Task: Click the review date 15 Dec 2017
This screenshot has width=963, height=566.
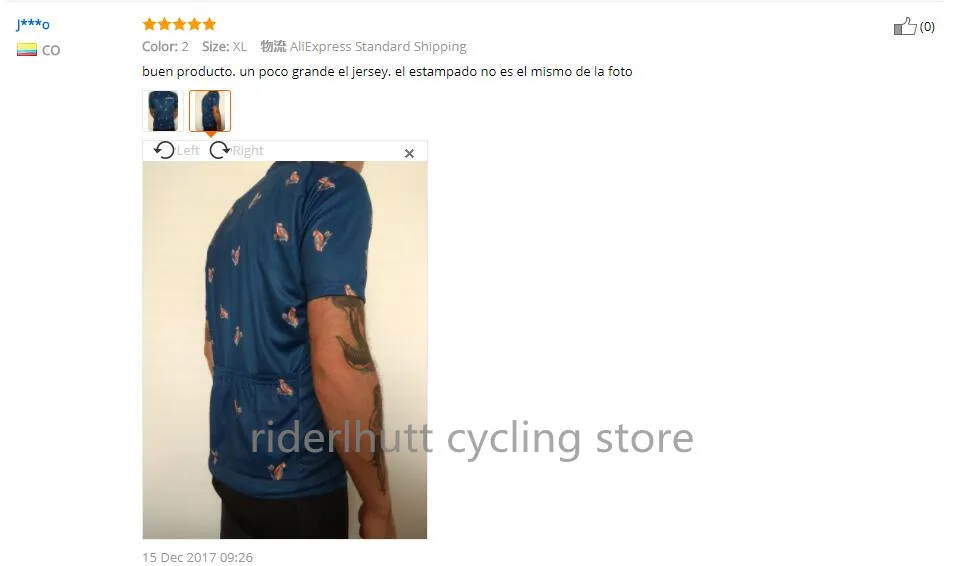Action: click(x=197, y=557)
